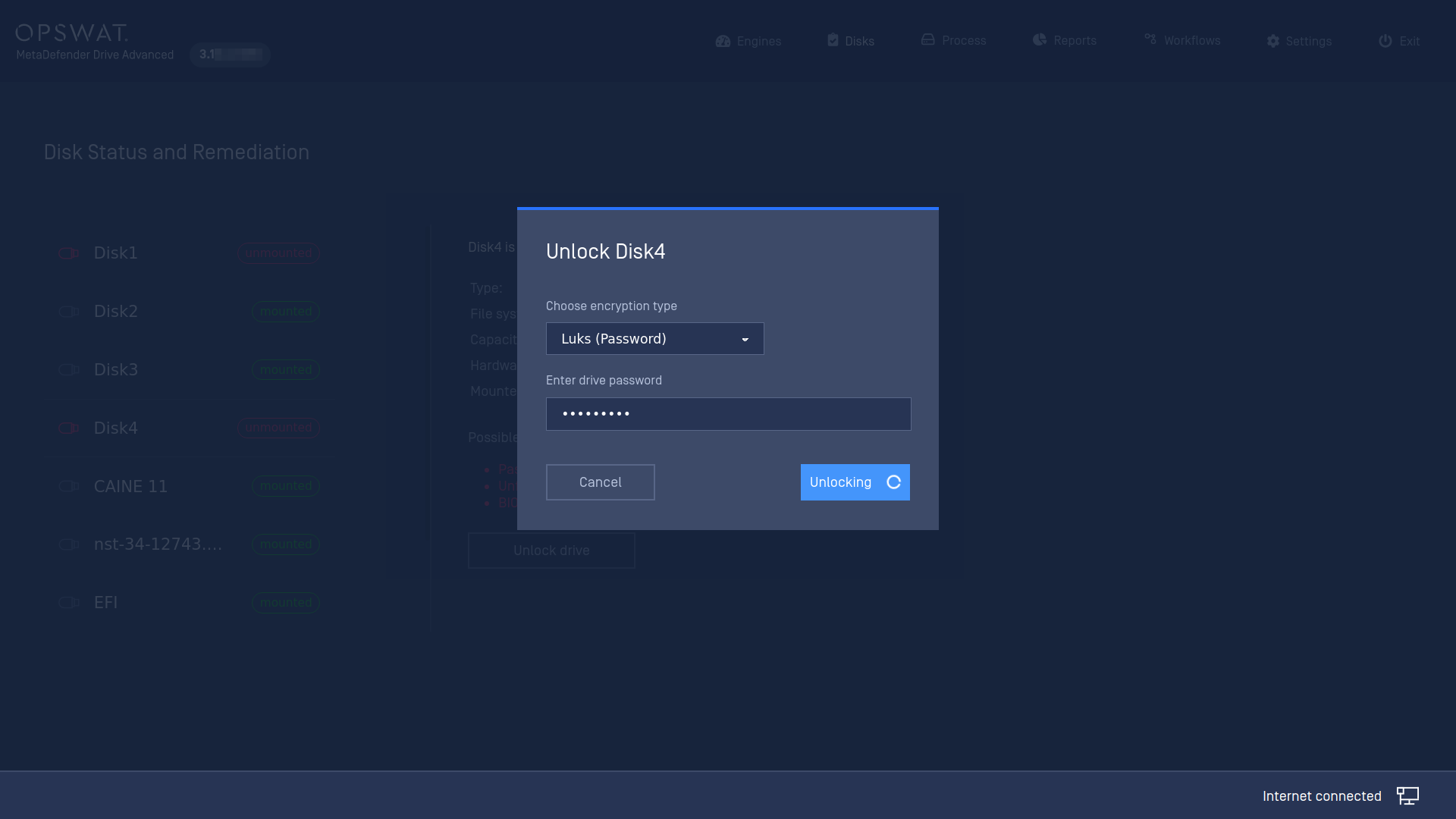Focus the drive password field
Screen dimensions: 1456x819
tap(728, 414)
